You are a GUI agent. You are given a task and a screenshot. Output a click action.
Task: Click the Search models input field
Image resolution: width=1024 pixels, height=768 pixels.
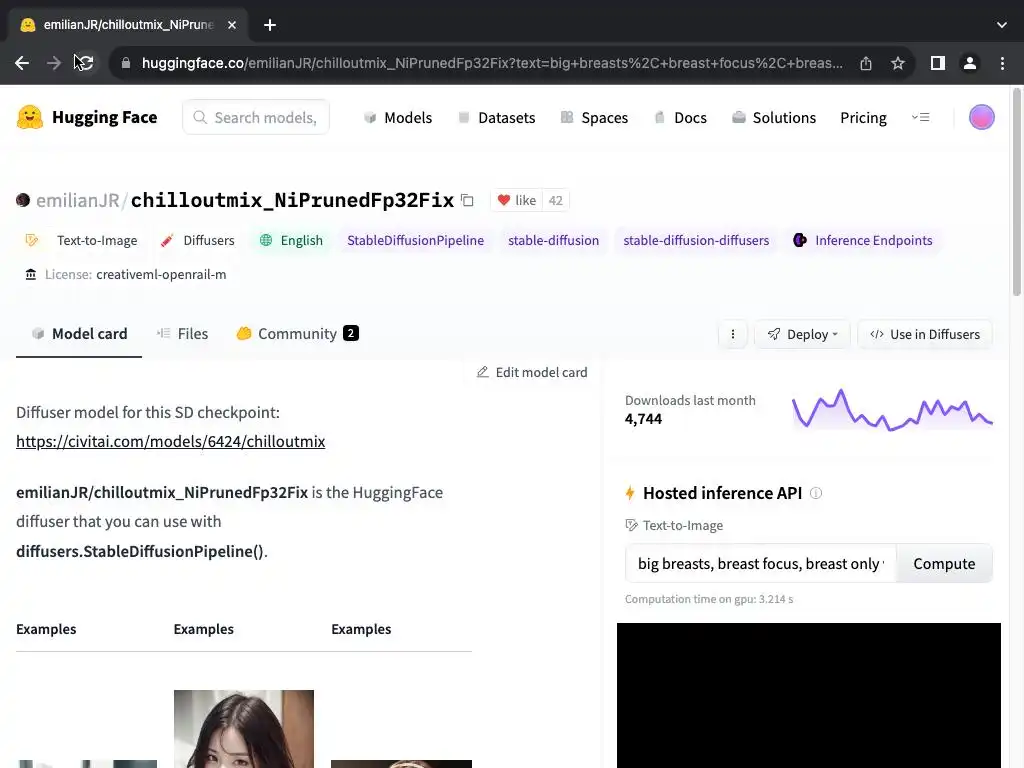[256, 118]
